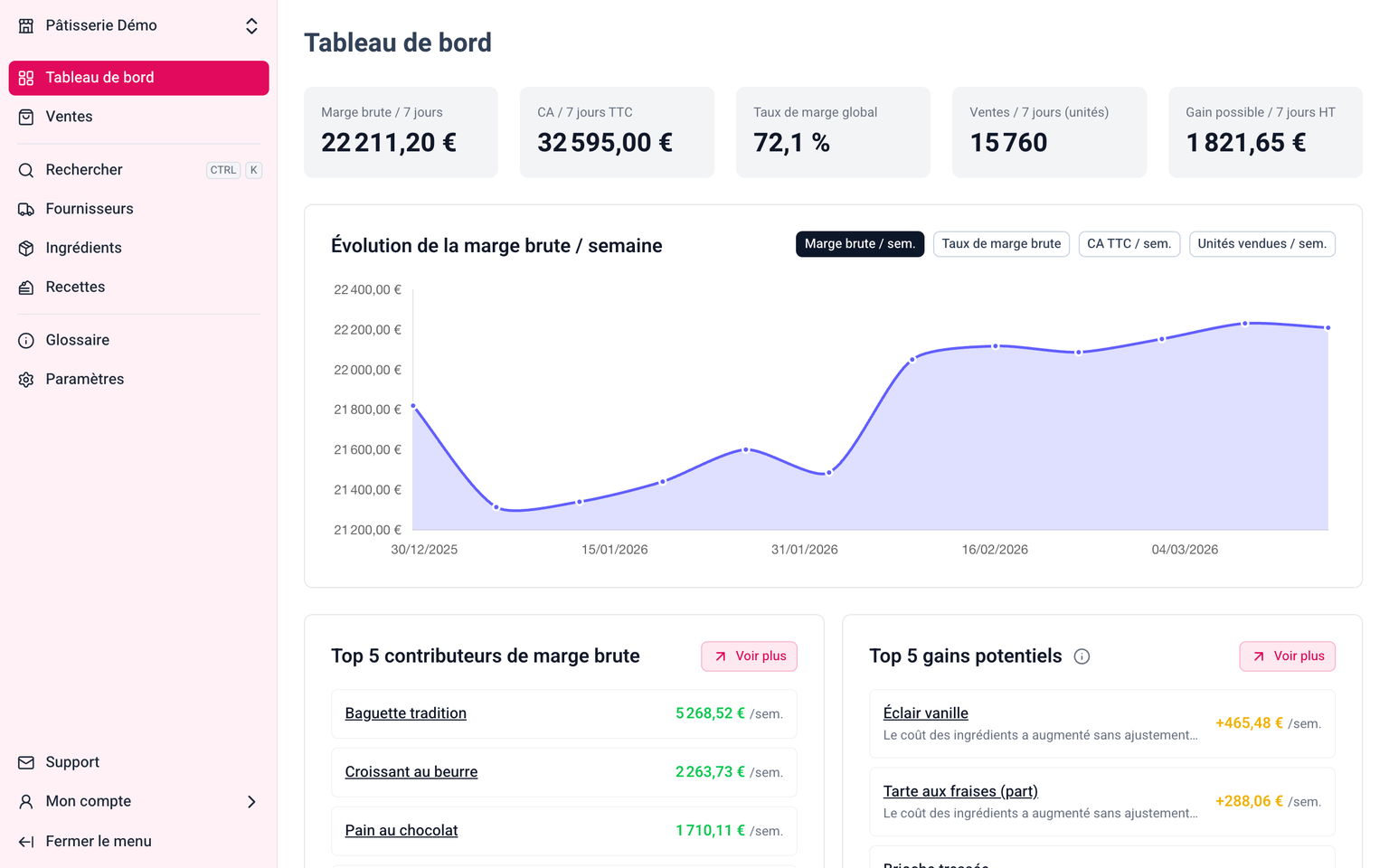Click the Fournisseurs truck icon
The image size is (1389, 868).
click(x=26, y=209)
